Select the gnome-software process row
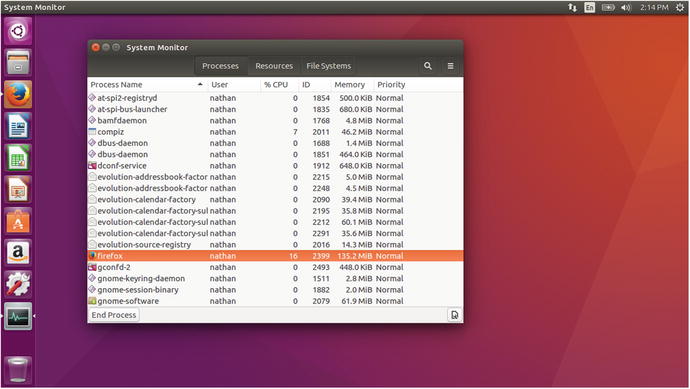 tap(275, 301)
